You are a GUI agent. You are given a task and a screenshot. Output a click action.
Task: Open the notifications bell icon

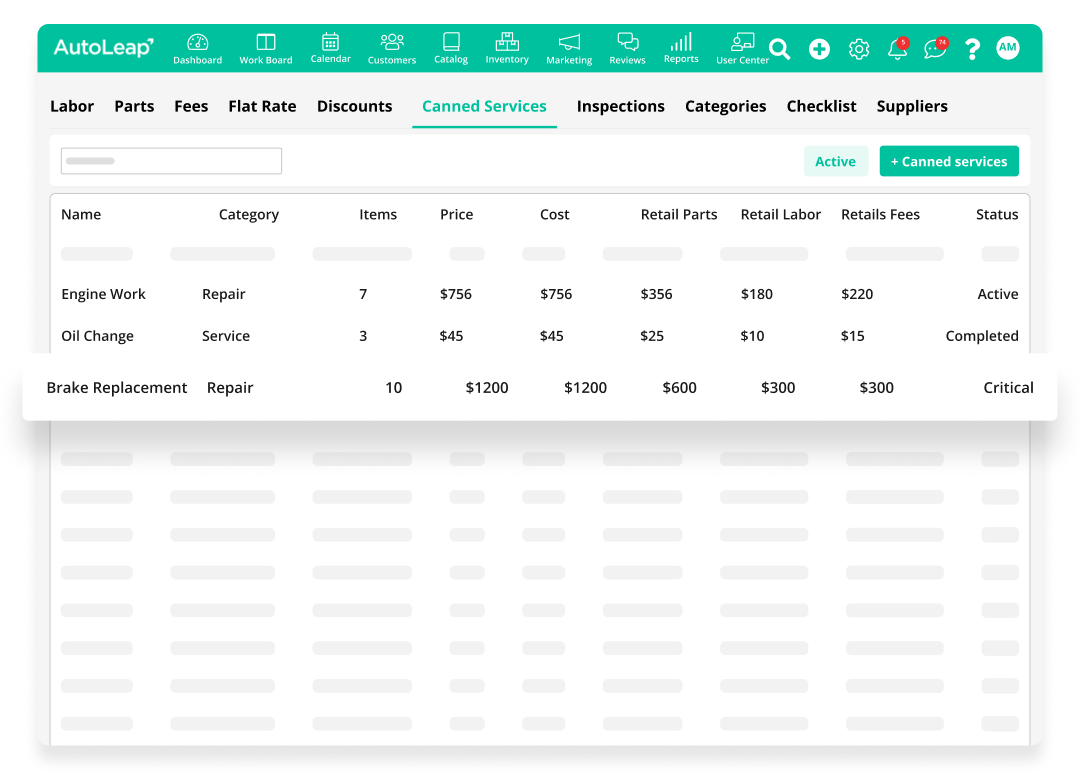pos(897,49)
